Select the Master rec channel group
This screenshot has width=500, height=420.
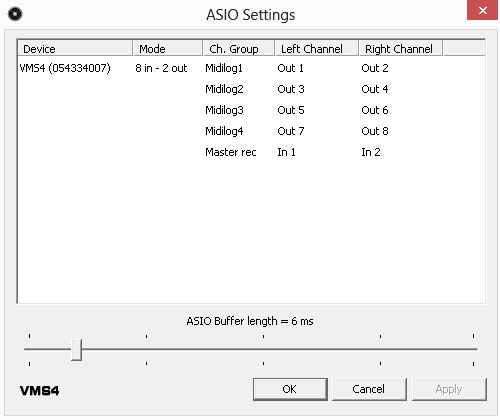point(231,152)
